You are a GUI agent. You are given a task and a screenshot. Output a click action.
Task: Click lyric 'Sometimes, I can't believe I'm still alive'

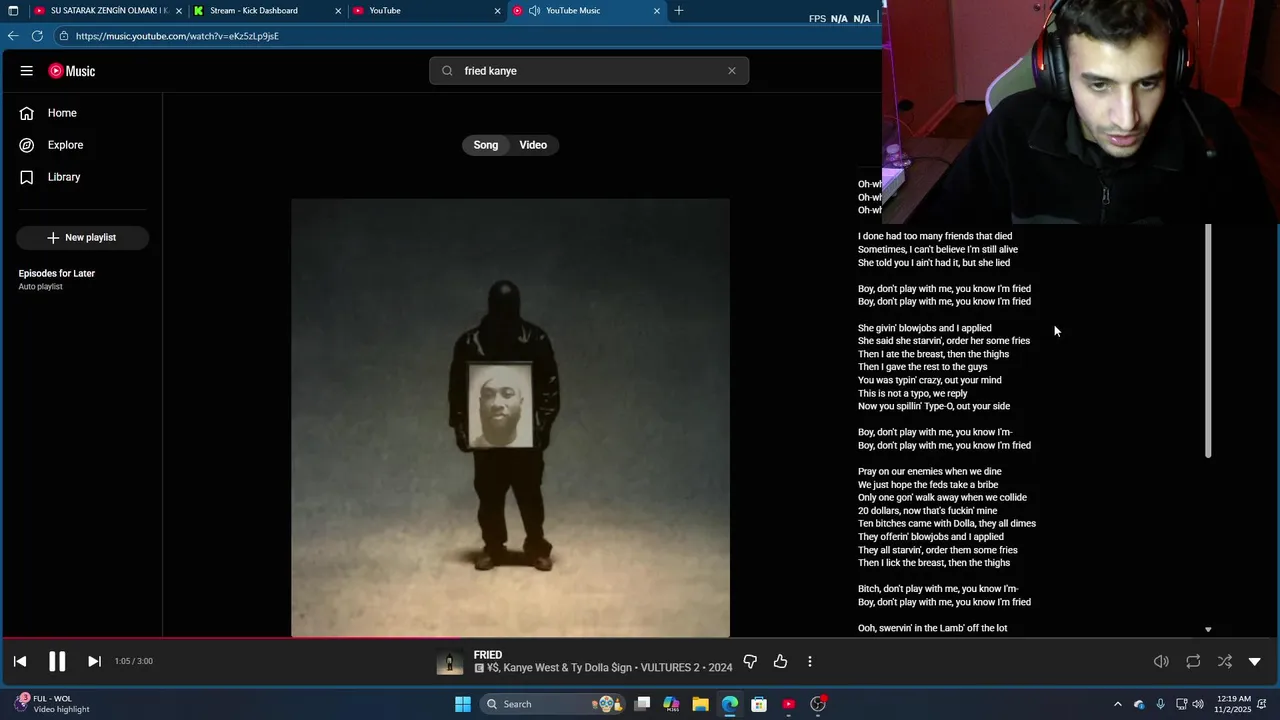tap(938, 249)
